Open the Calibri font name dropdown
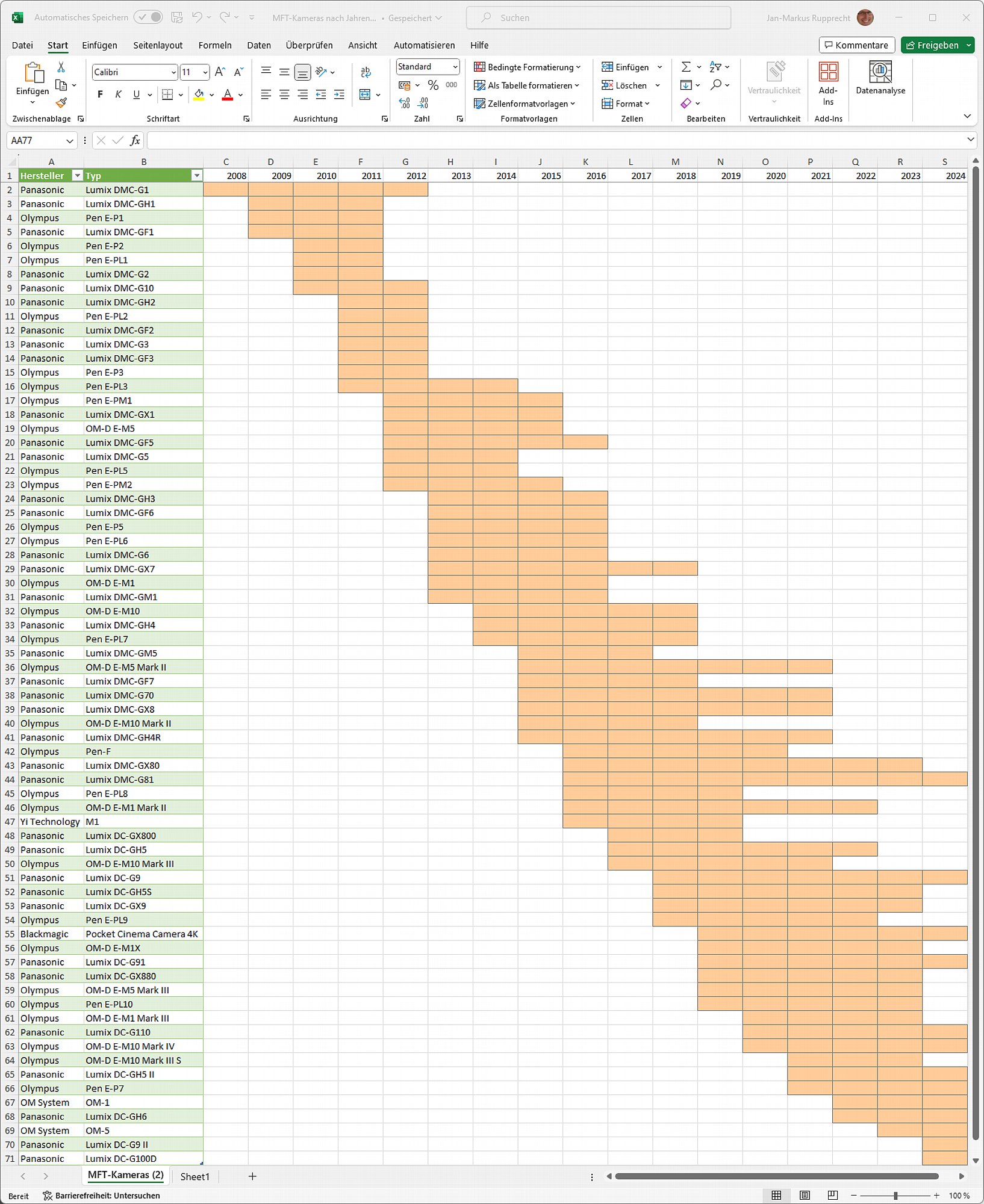 [173, 72]
